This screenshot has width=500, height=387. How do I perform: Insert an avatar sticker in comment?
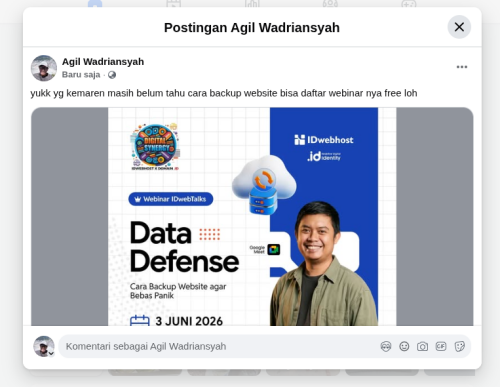click(x=386, y=347)
